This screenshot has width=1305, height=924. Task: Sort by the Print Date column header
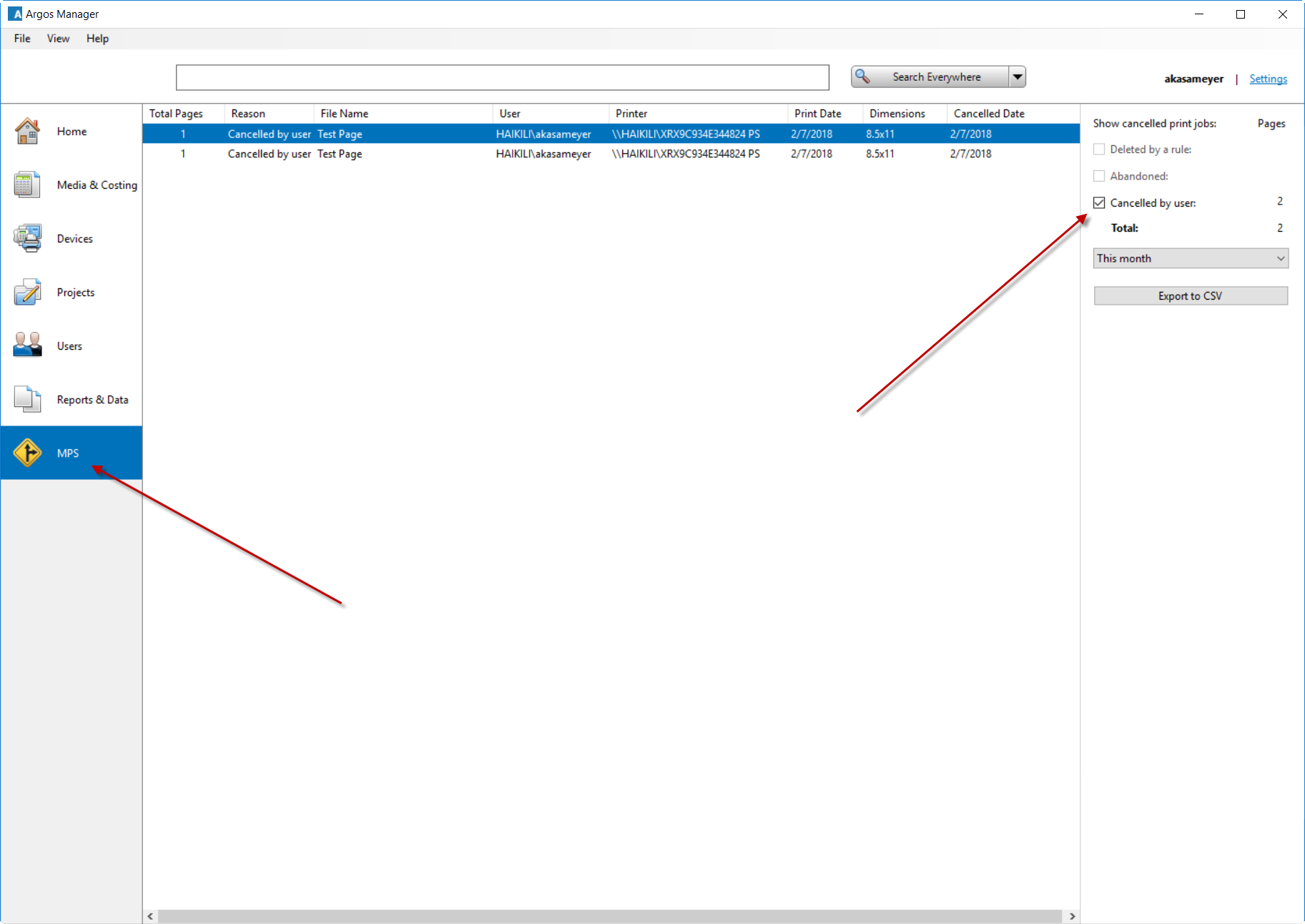click(825, 114)
